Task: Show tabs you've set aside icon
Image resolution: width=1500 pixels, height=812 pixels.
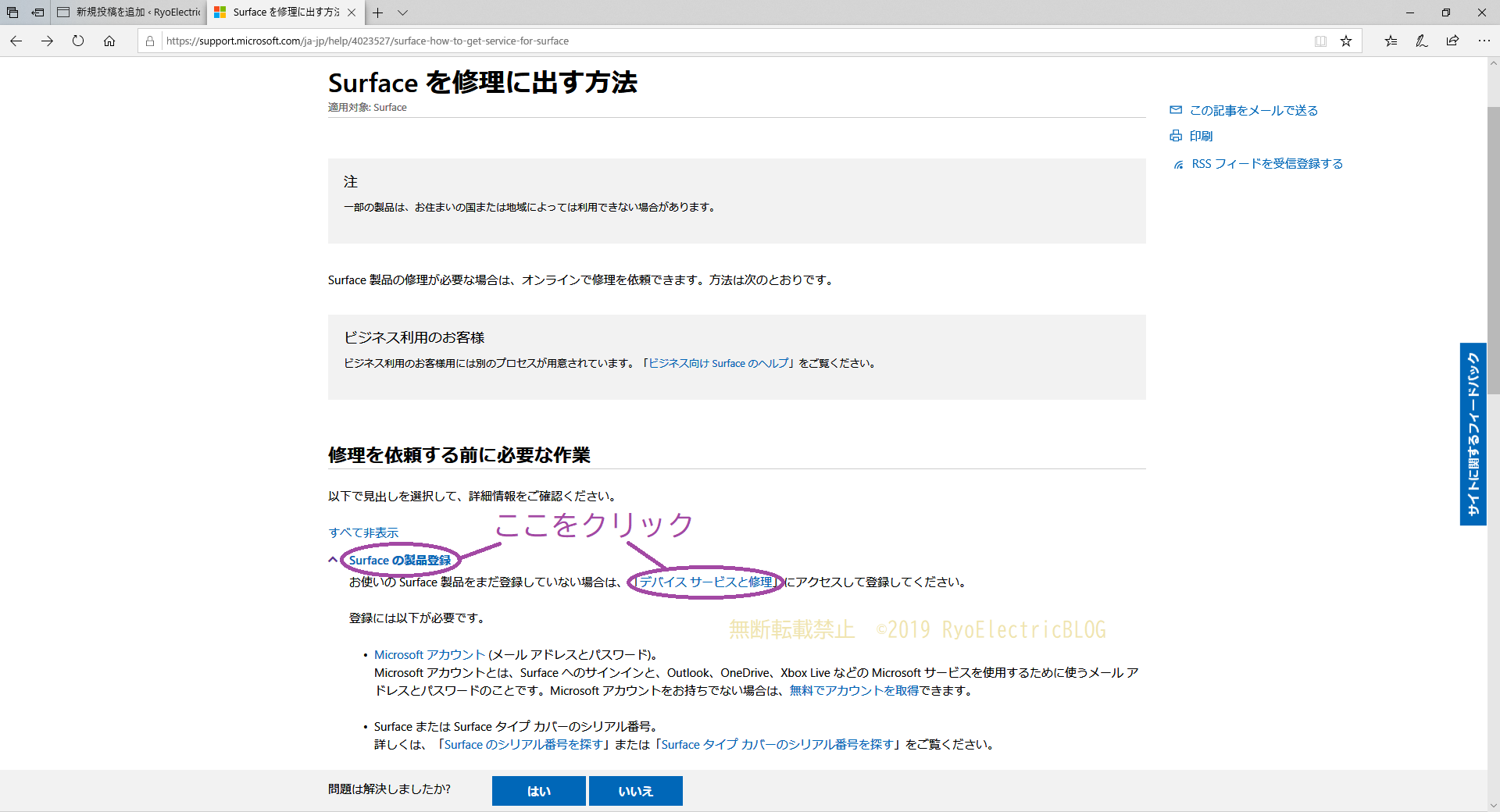Action: pyautogui.click(x=12, y=12)
